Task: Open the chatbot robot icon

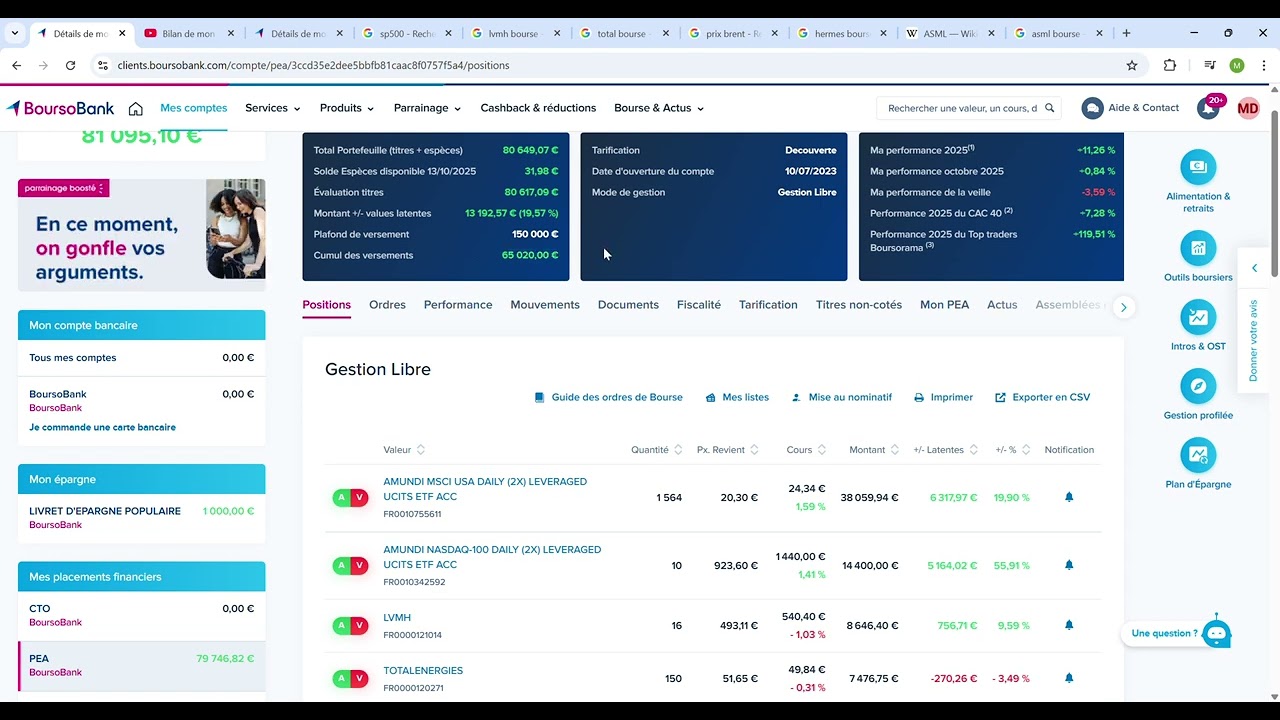Action: (1216, 633)
